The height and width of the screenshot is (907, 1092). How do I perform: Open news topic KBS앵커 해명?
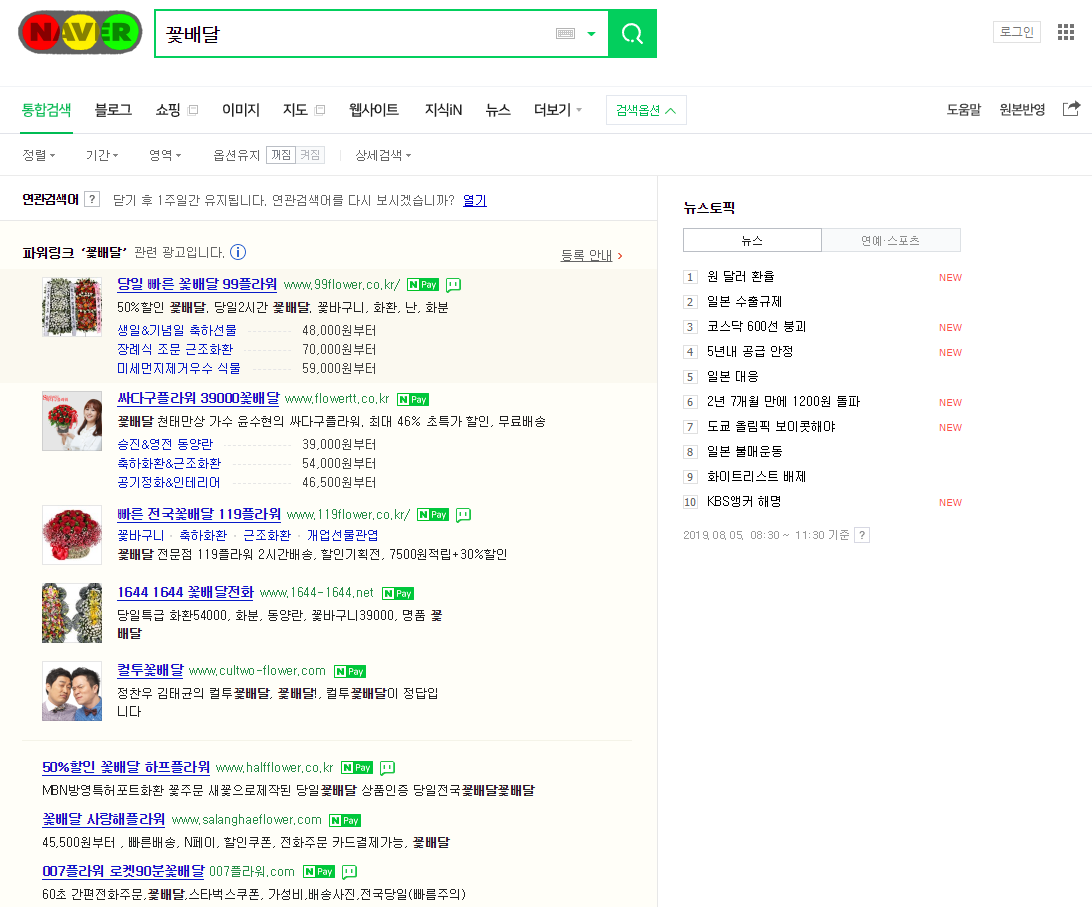pos(744,502)
